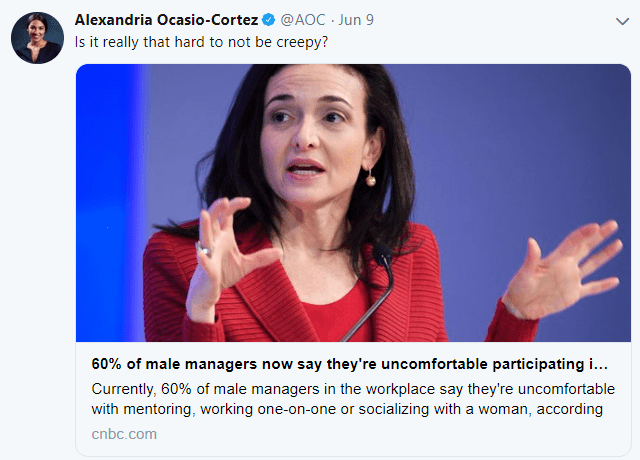Click the bright blue stripe in photo
The image size is (640, 460).
pyautogui.click(x=108, y=203)
